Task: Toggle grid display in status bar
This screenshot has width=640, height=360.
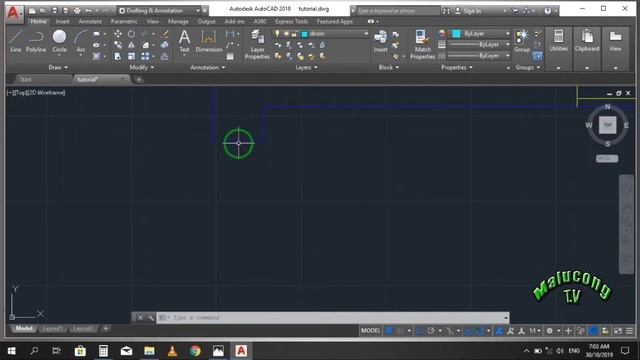Action: (389, 331)
